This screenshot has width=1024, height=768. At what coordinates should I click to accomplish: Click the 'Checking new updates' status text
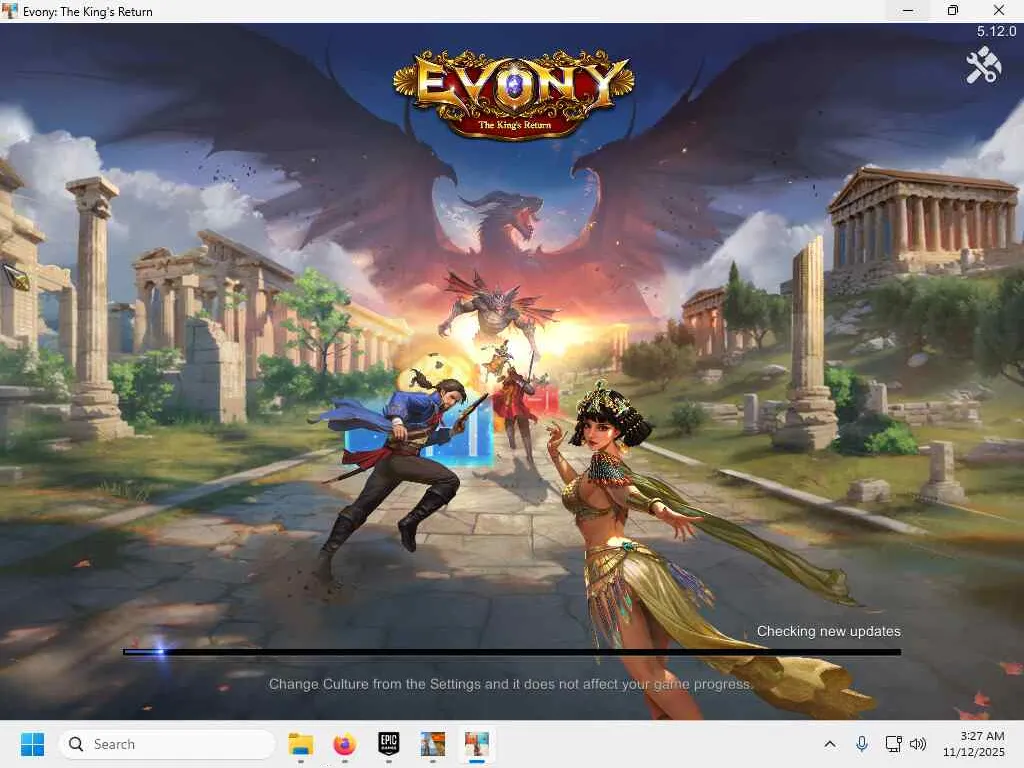point(828,631)
